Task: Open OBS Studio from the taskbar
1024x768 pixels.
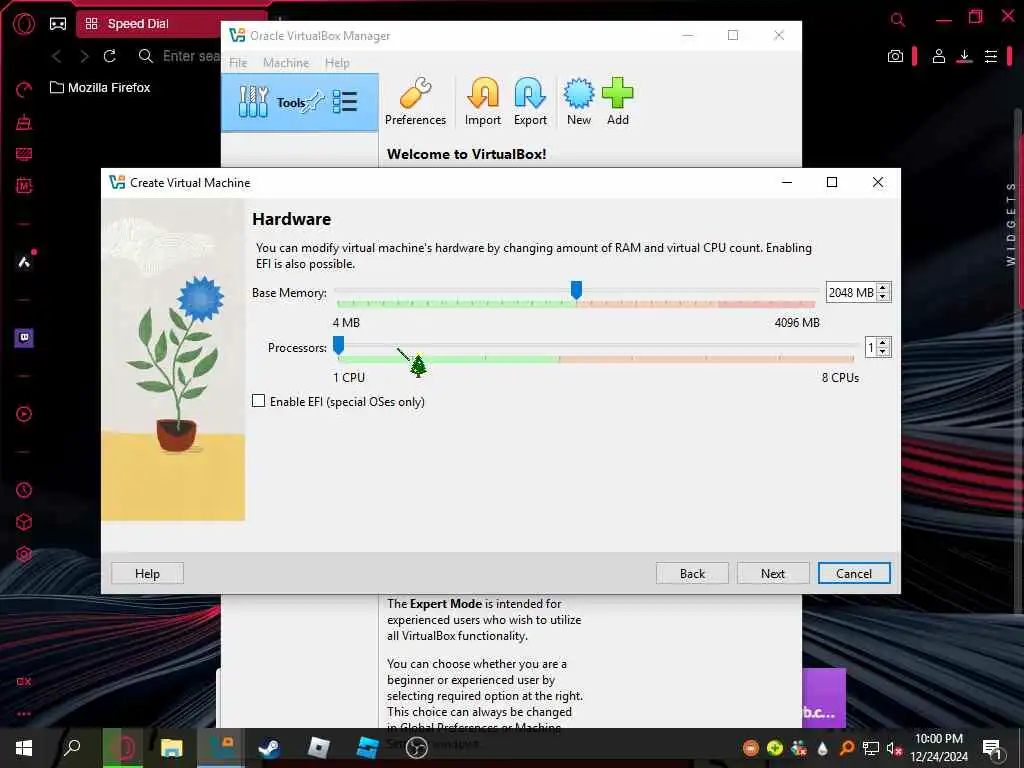Action: pos(416,748)
